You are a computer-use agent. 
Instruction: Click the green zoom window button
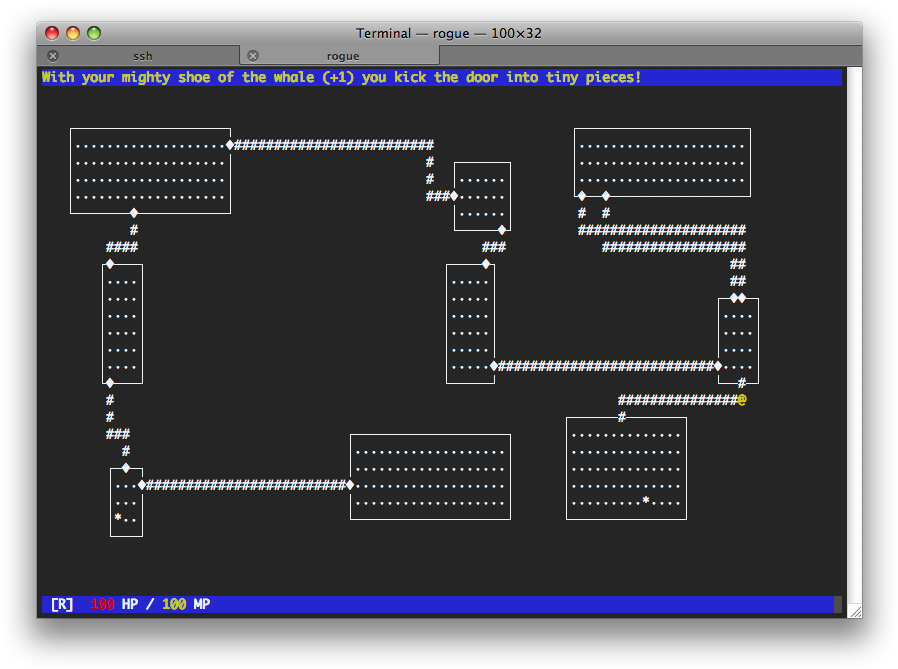[x=94, y=33]
